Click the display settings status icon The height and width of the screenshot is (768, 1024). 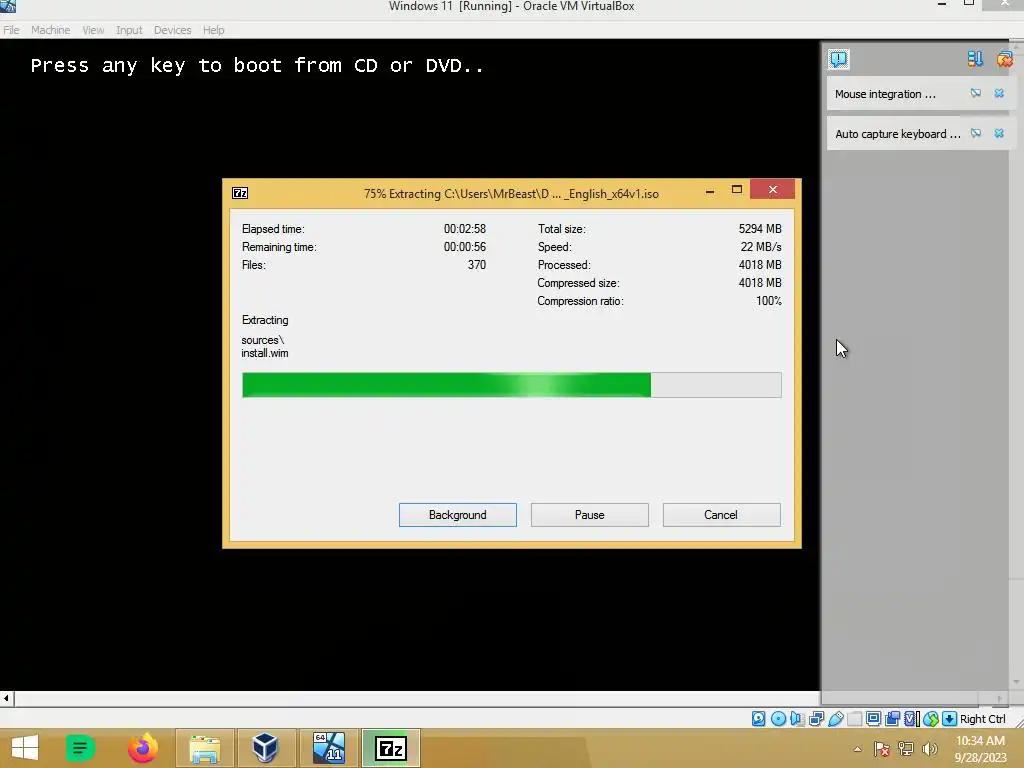(x=873, y=719)
